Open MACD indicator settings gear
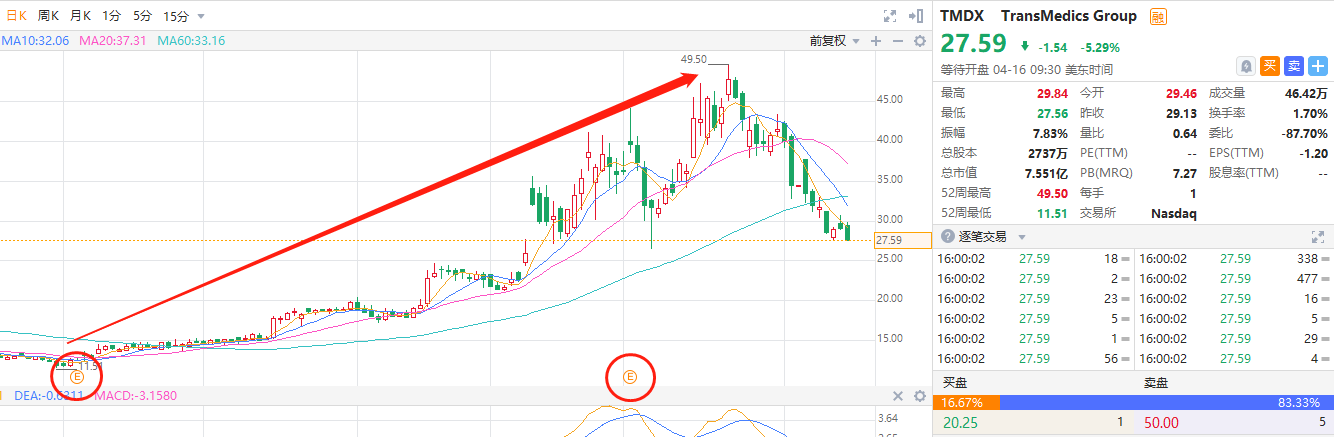Viewport: 1334px width, 437px height. pyautogui.click(x=919, y=396)
